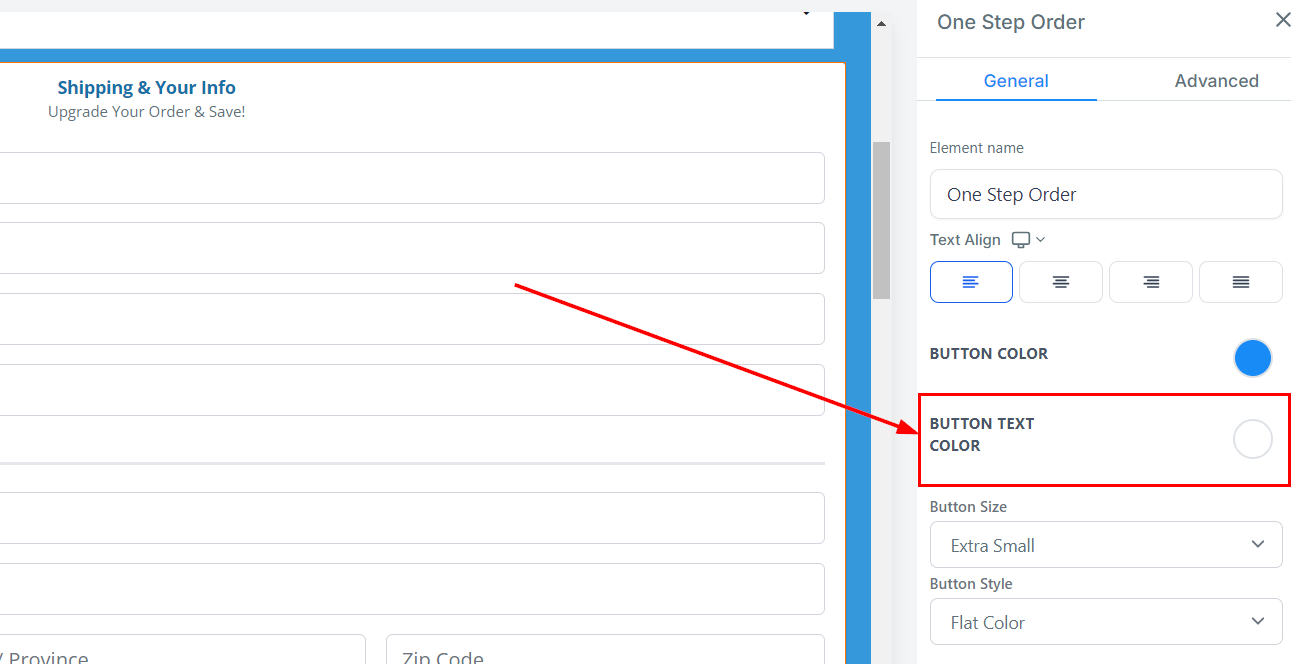
Task: Open the blue Button Color swatch
Action: pos(1252,358)
